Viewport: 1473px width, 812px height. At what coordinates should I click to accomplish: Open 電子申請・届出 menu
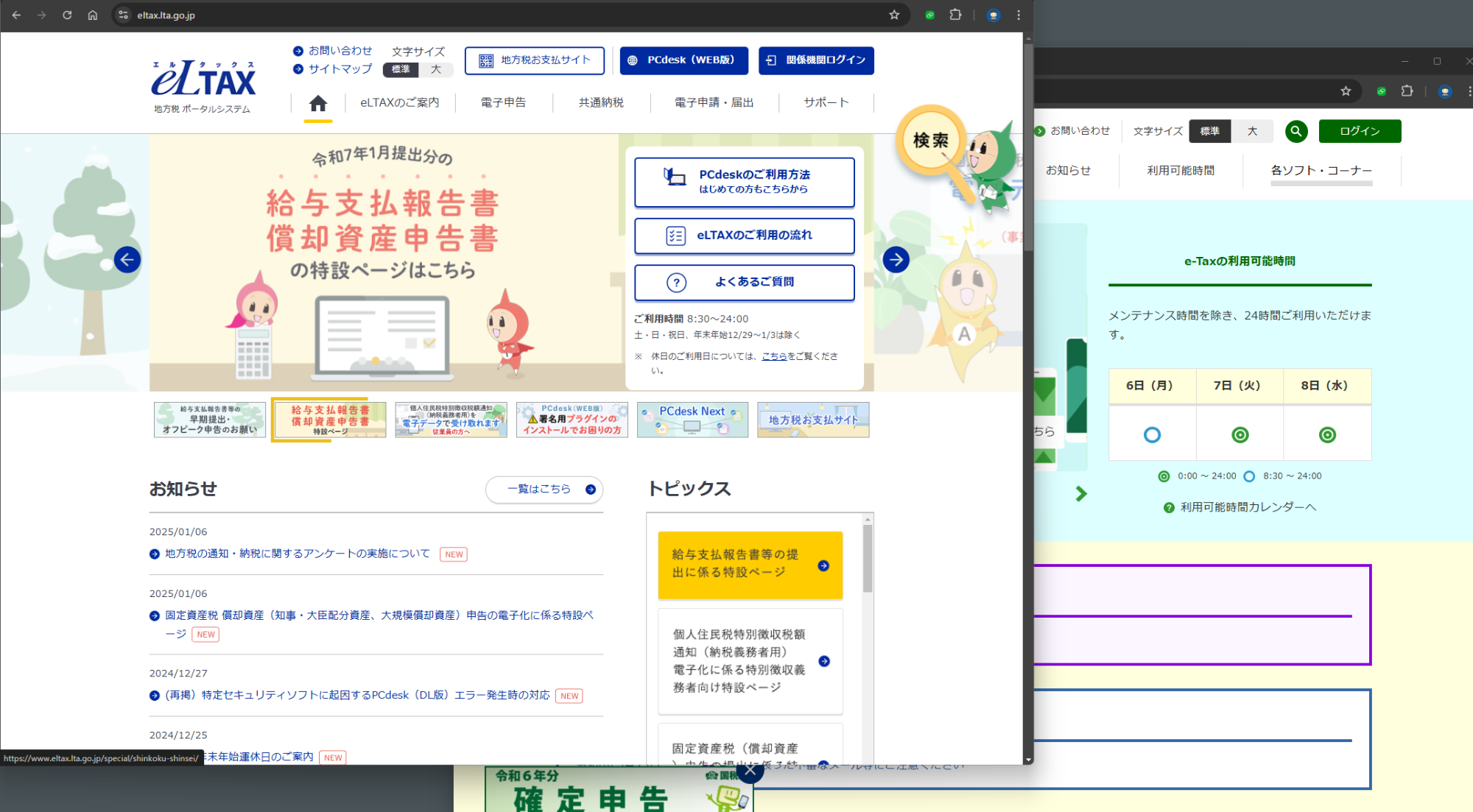tap(714, 102)
